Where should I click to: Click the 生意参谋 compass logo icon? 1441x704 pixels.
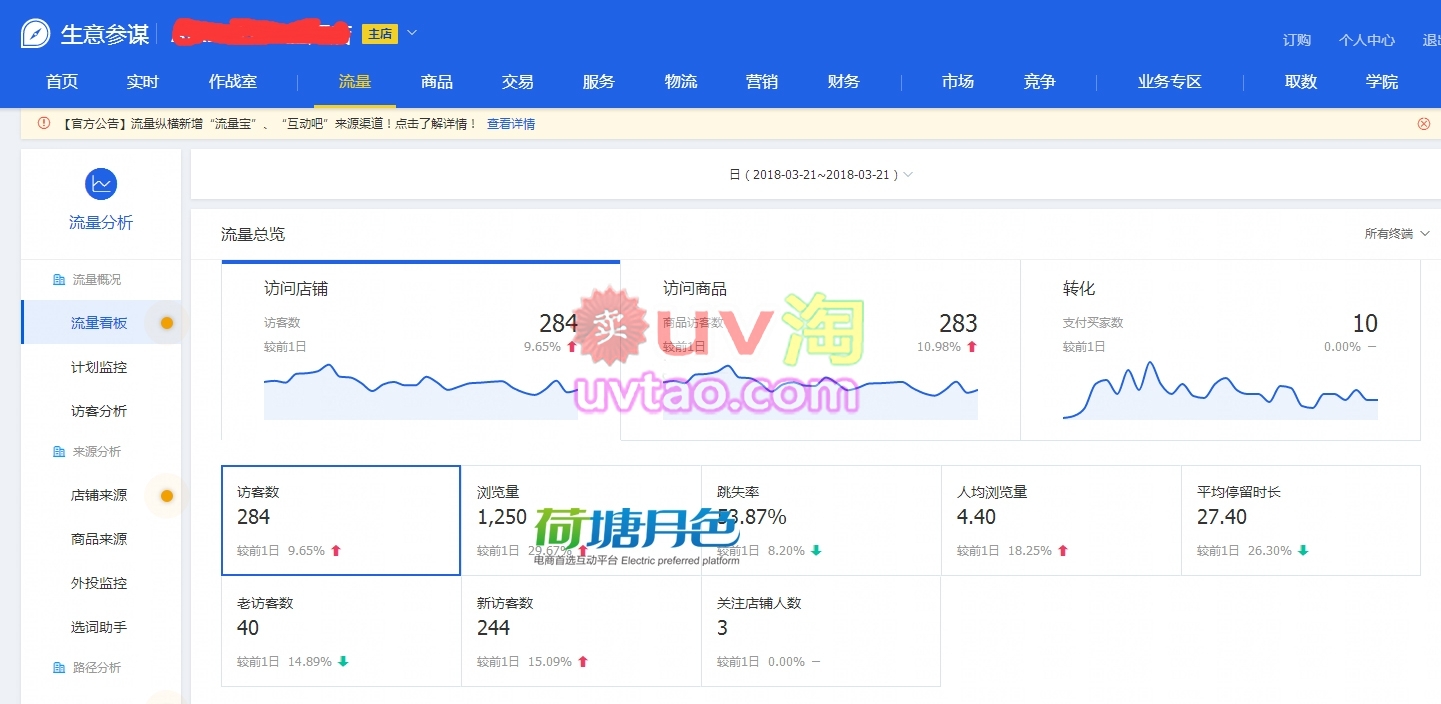(36, 33)
